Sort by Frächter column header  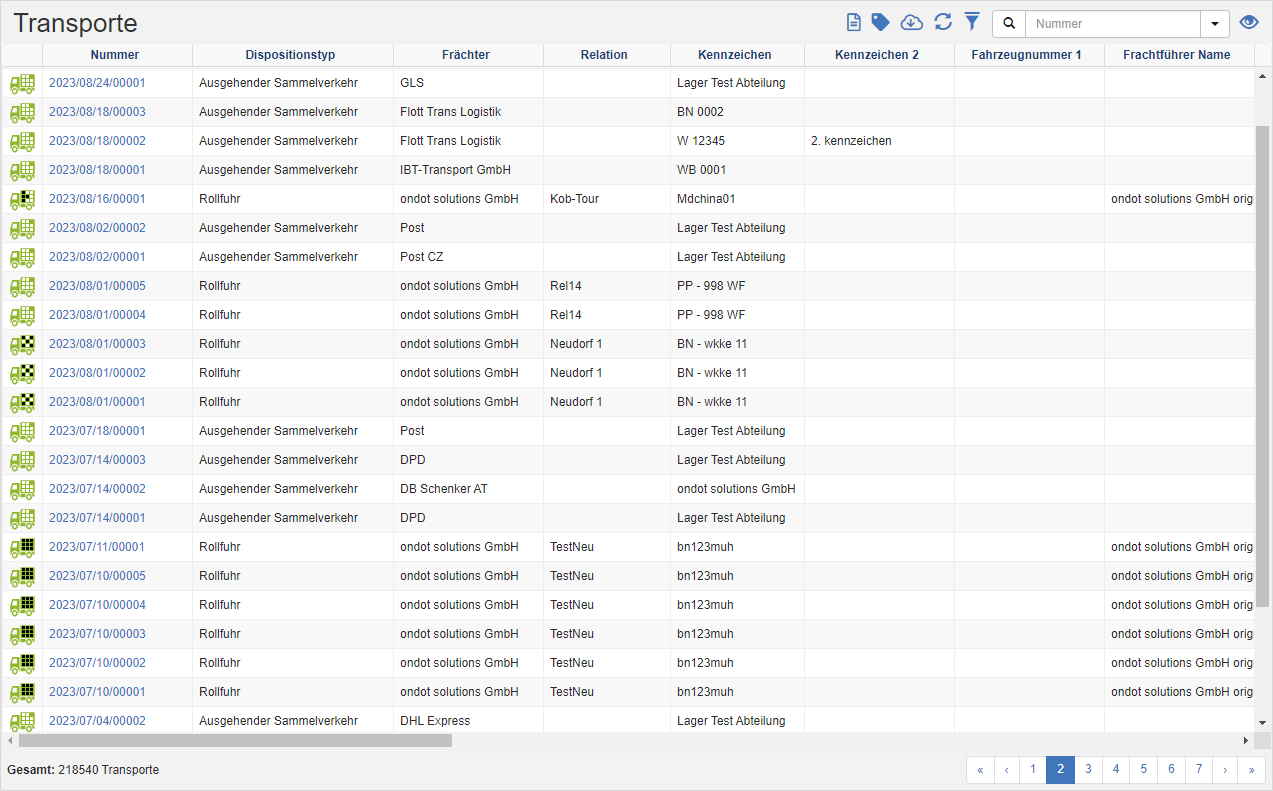[466, 55]
